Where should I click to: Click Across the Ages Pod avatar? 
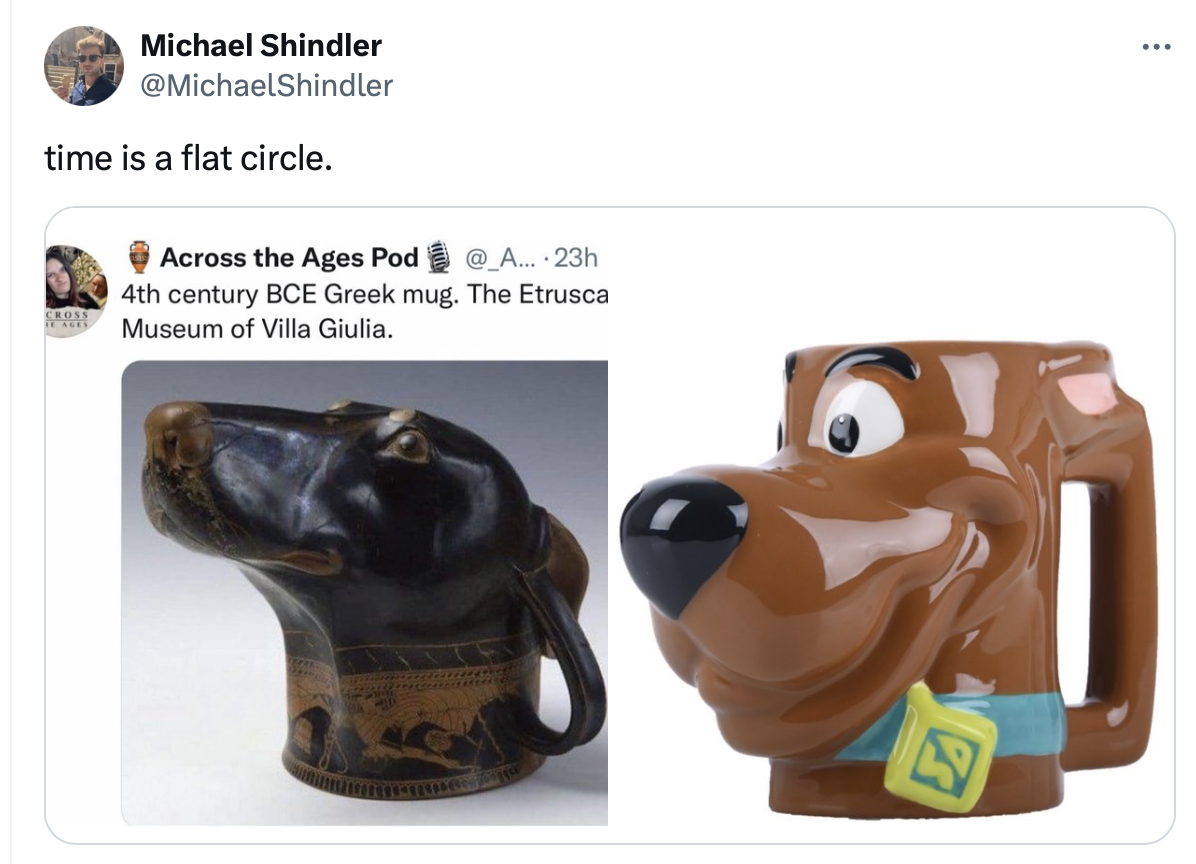pyautogui.click(x=76, y=291)
